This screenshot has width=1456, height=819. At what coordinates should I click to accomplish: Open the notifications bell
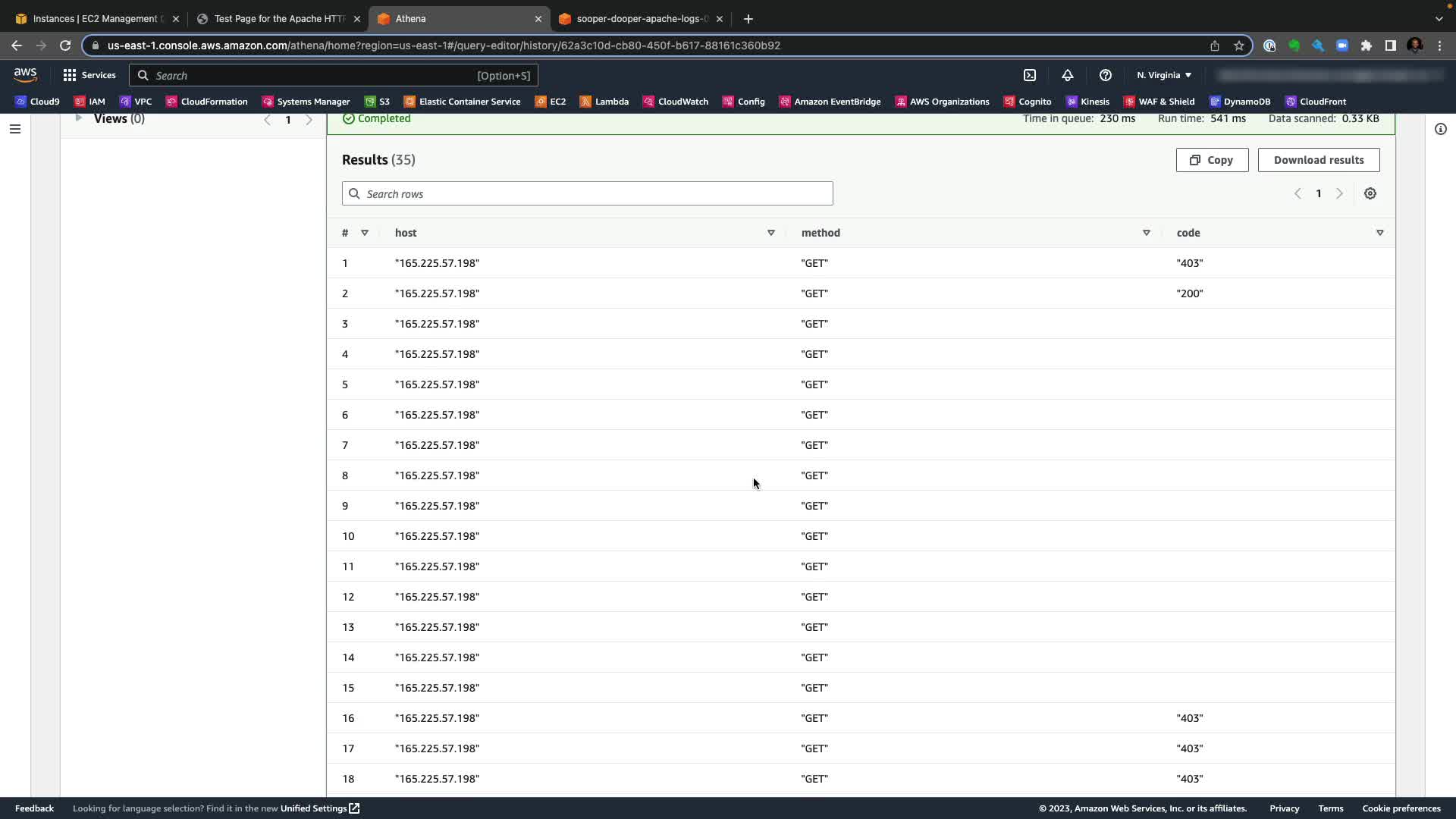point(1067,75)
